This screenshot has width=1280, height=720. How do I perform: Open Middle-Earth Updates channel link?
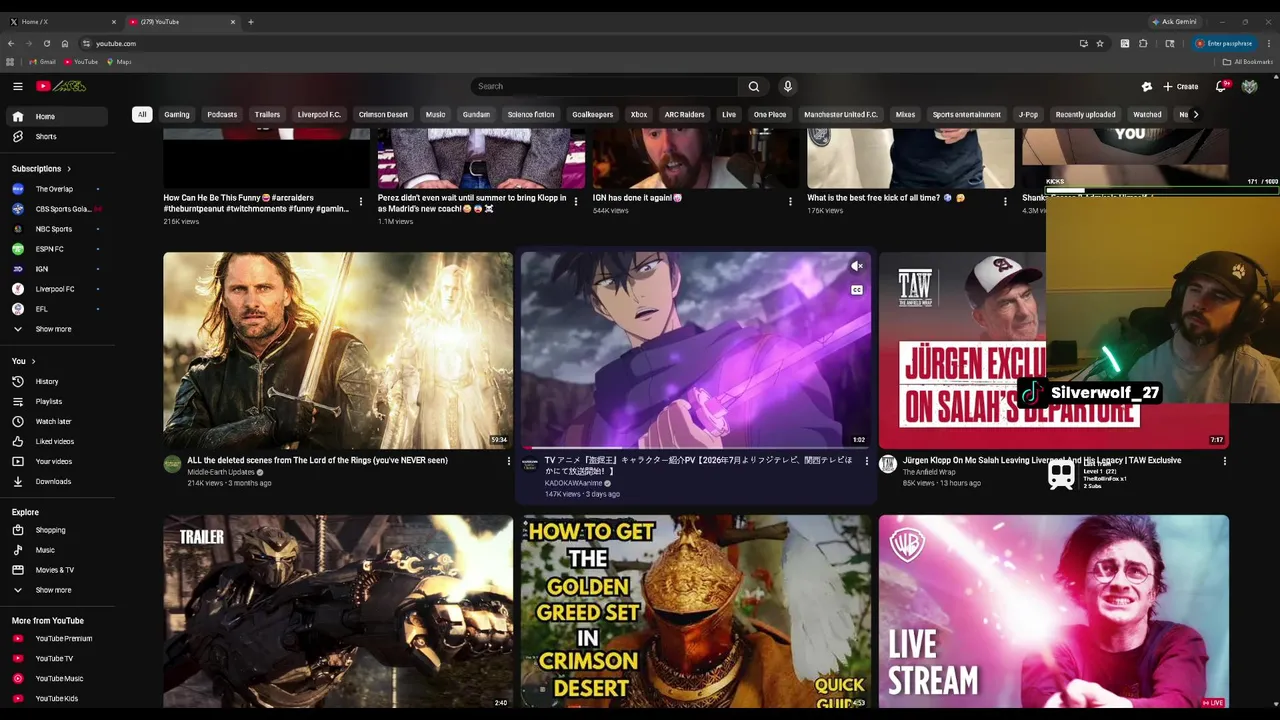point(221,472)
